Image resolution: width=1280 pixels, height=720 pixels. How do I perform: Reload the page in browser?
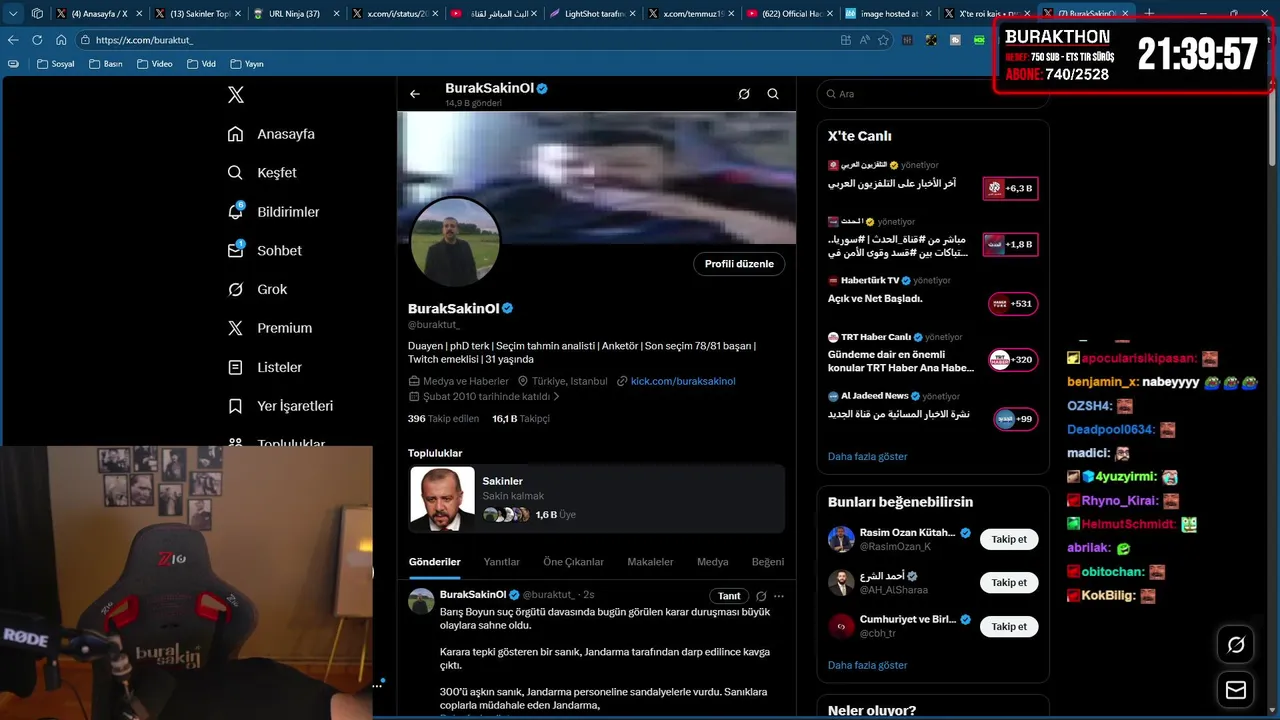click(37, 40)
